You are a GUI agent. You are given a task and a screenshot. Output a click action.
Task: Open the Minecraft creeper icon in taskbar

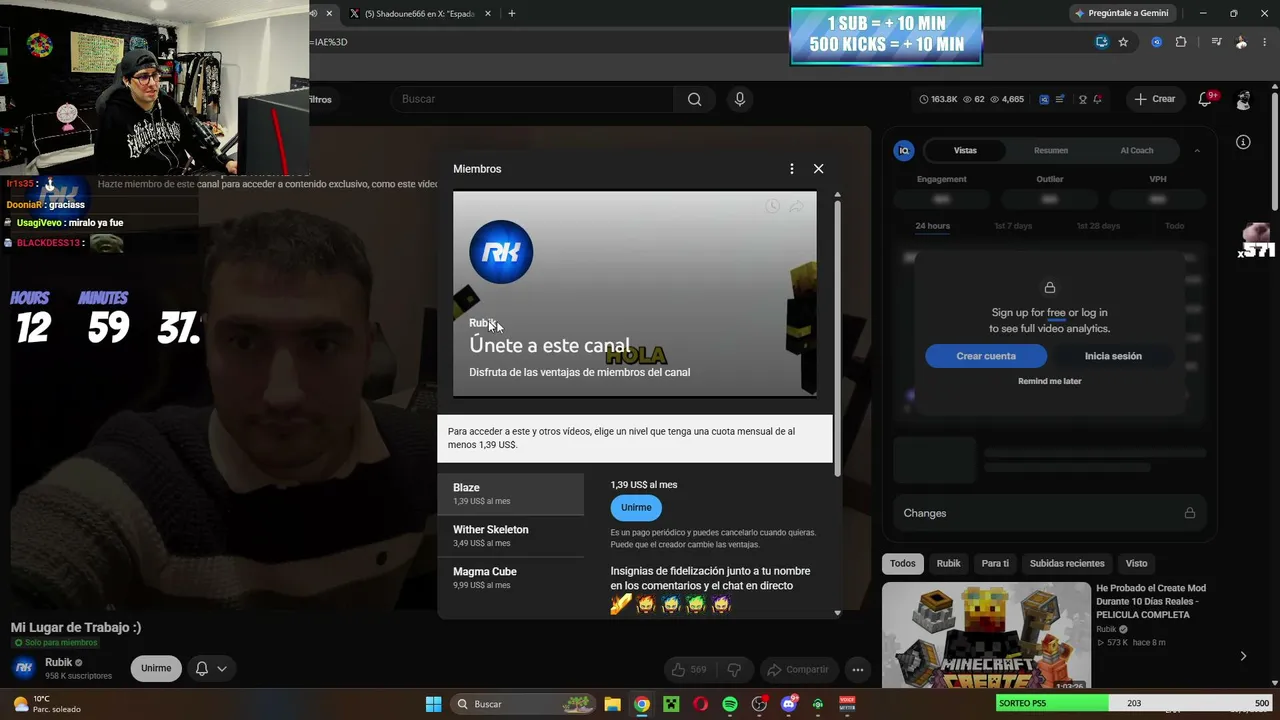(x=671, y=704)
